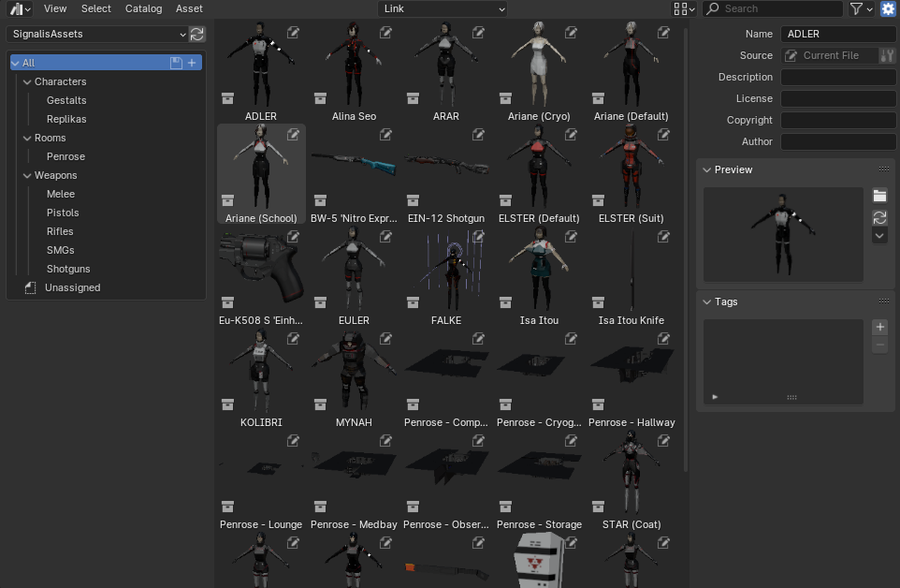This screenshot has height=588, width=900.
Task: Click the asset Name field
Action: [x=838, y=34]
